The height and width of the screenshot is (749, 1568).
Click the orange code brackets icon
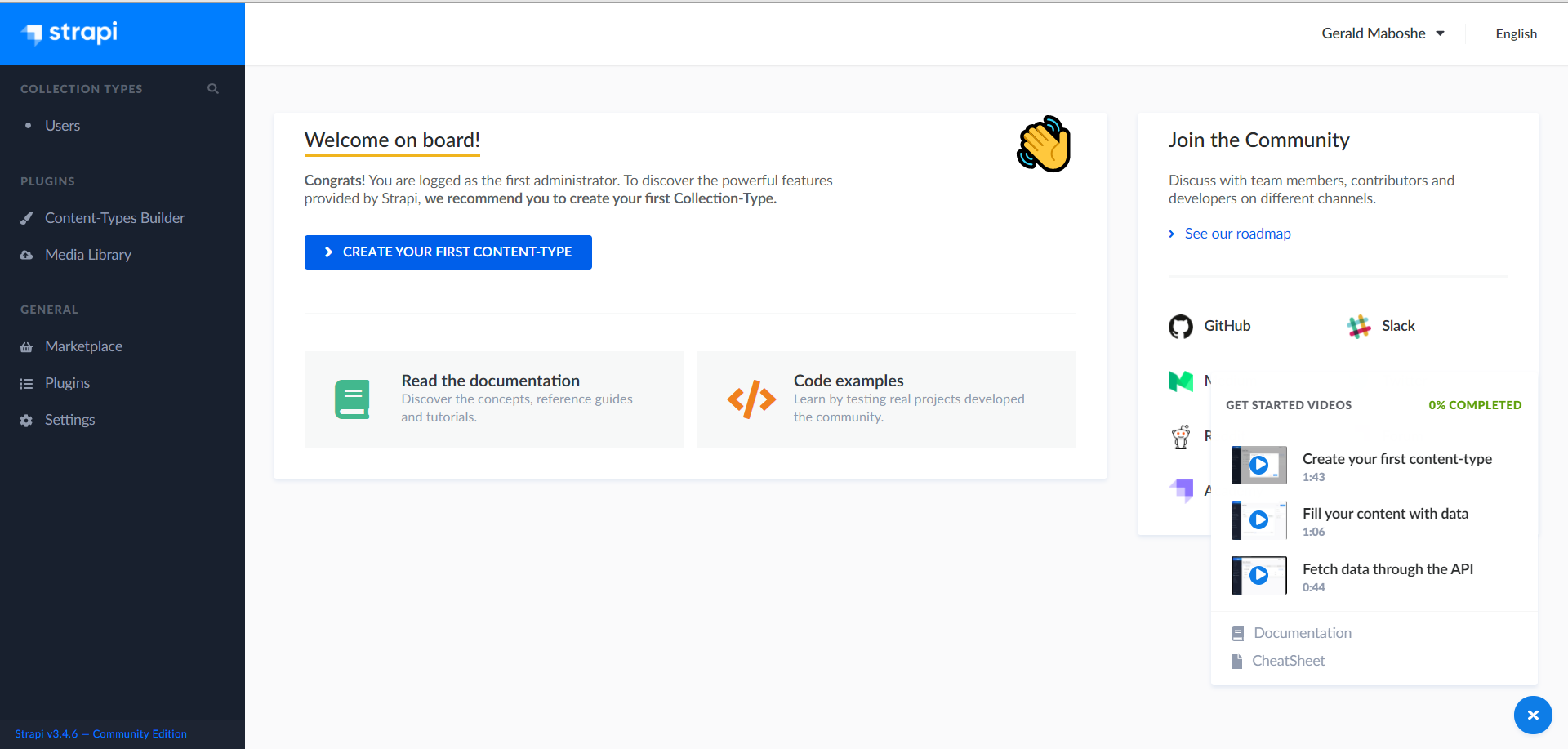pyautogui.click(x=751, y=399)
